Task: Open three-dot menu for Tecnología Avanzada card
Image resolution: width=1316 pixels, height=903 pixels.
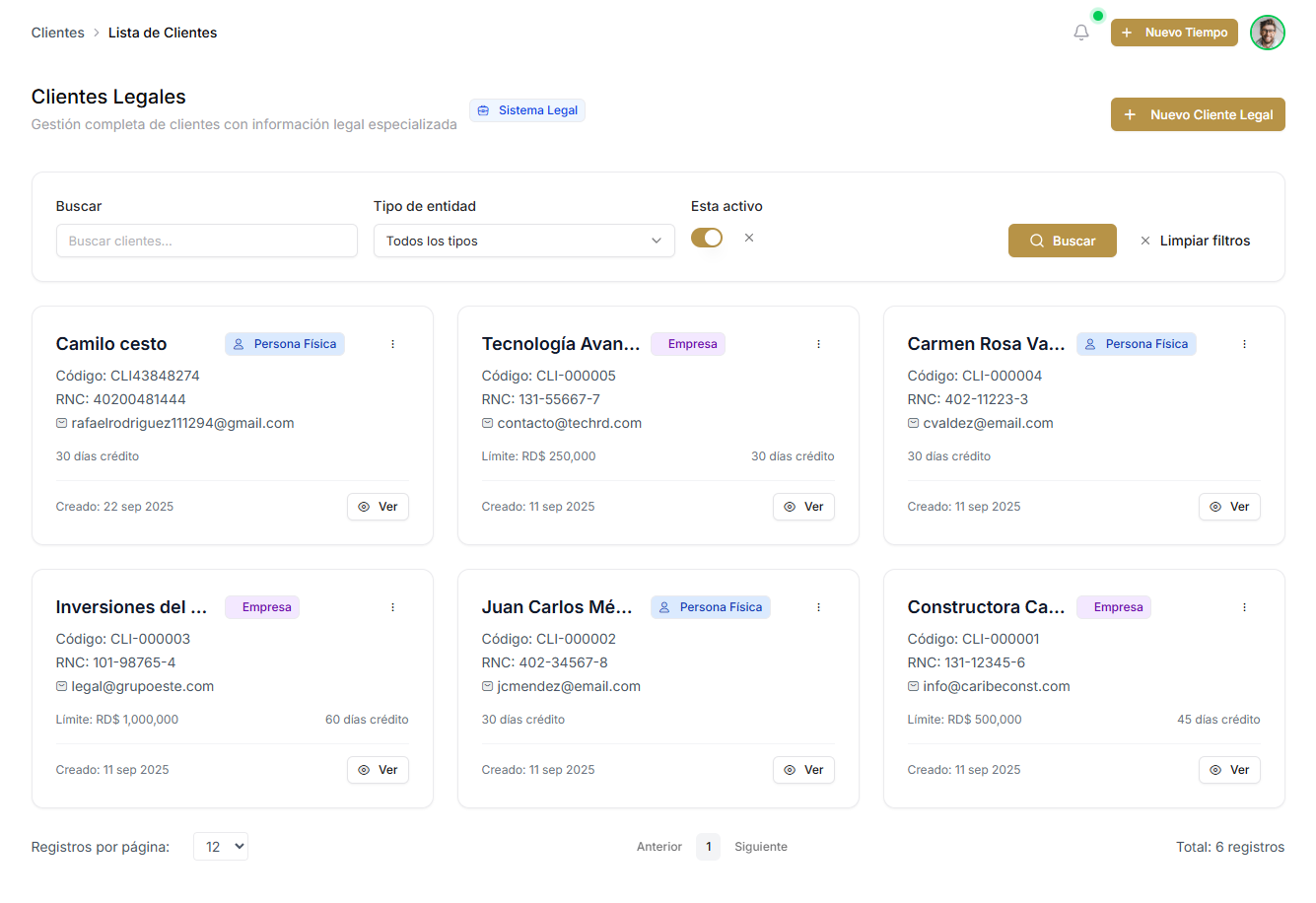Action: [x=818, y=344]
